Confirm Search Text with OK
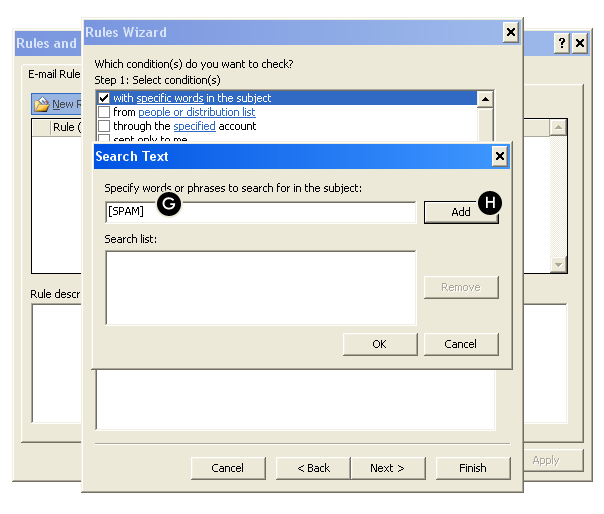Viewport: 604px width, 514px height. 379,344
